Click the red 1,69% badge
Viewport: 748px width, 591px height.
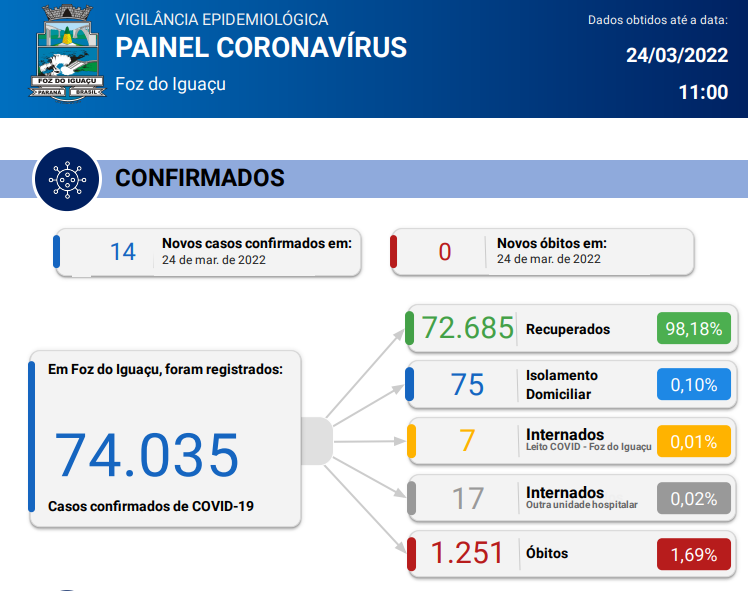[x=694, y=554]
